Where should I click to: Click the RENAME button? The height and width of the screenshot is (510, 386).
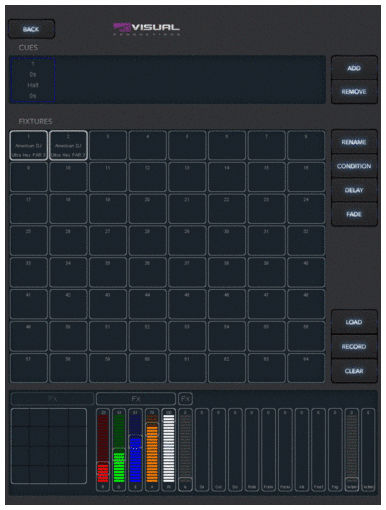pos(354,142)
